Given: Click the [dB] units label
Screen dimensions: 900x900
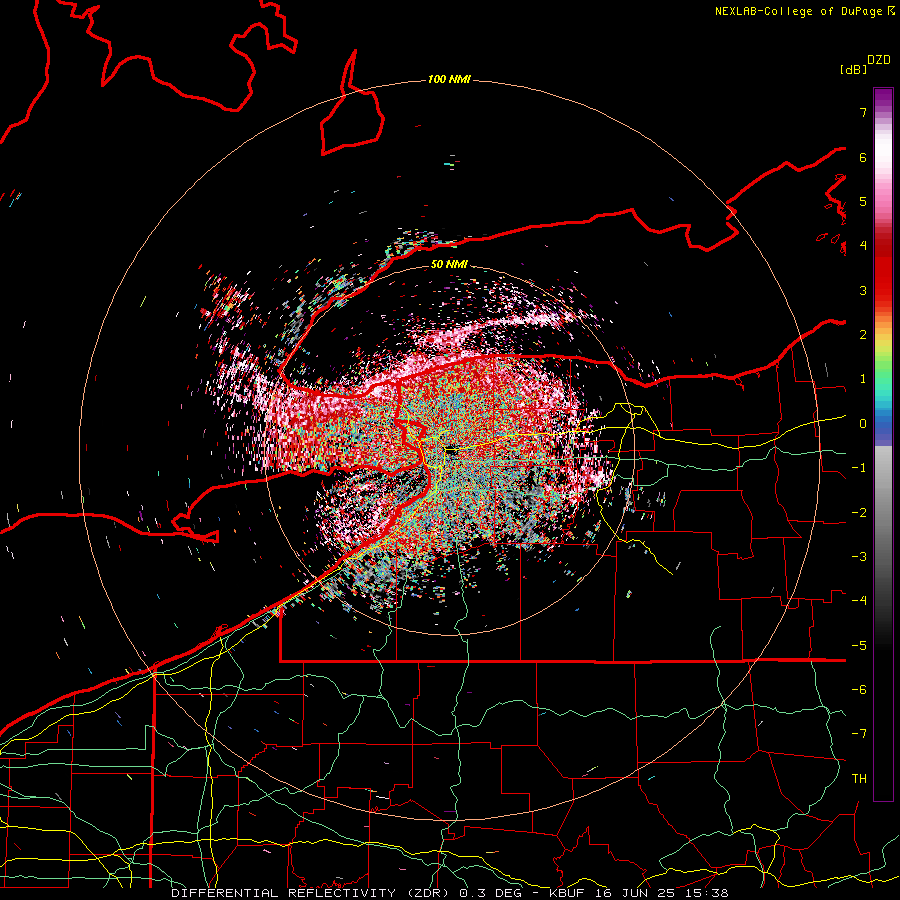Looking at the screenshot, I should pos(854,69).
